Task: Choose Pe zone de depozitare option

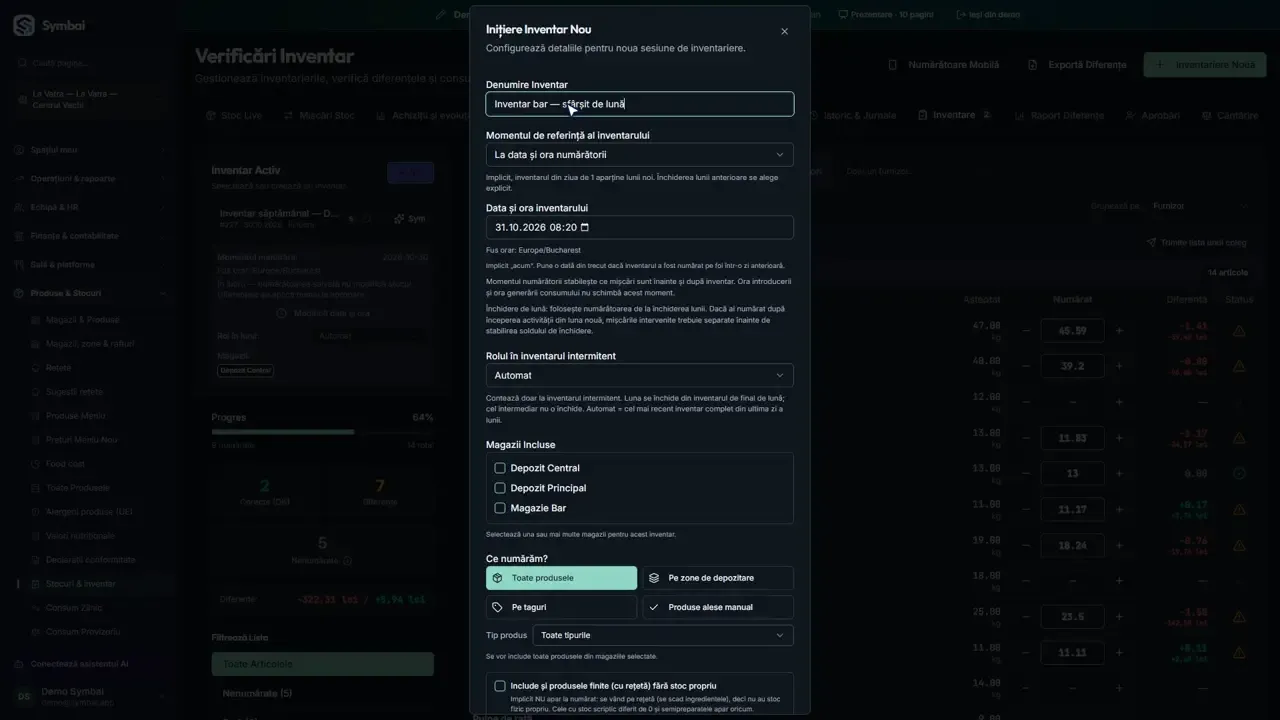Action: pos(718,578)
